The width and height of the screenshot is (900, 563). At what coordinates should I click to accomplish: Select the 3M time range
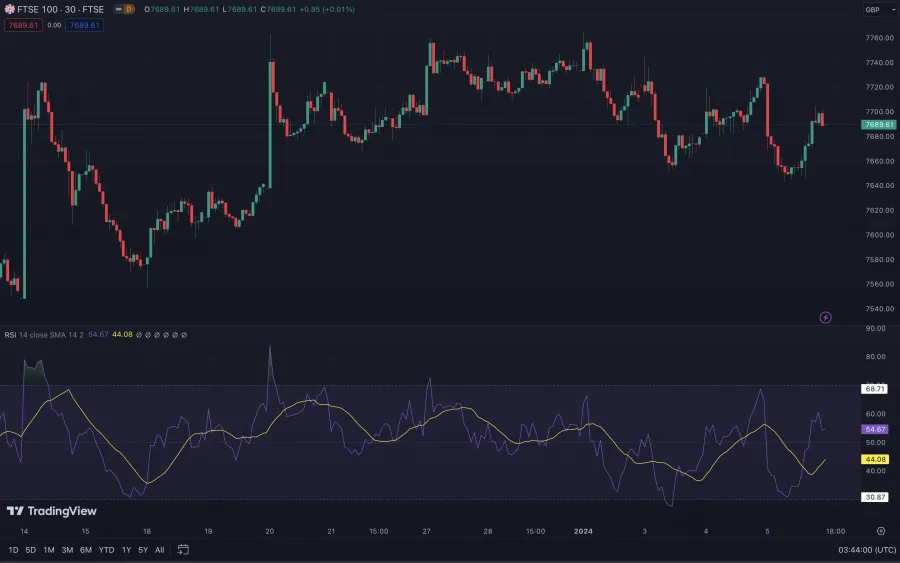pos(67,550)
